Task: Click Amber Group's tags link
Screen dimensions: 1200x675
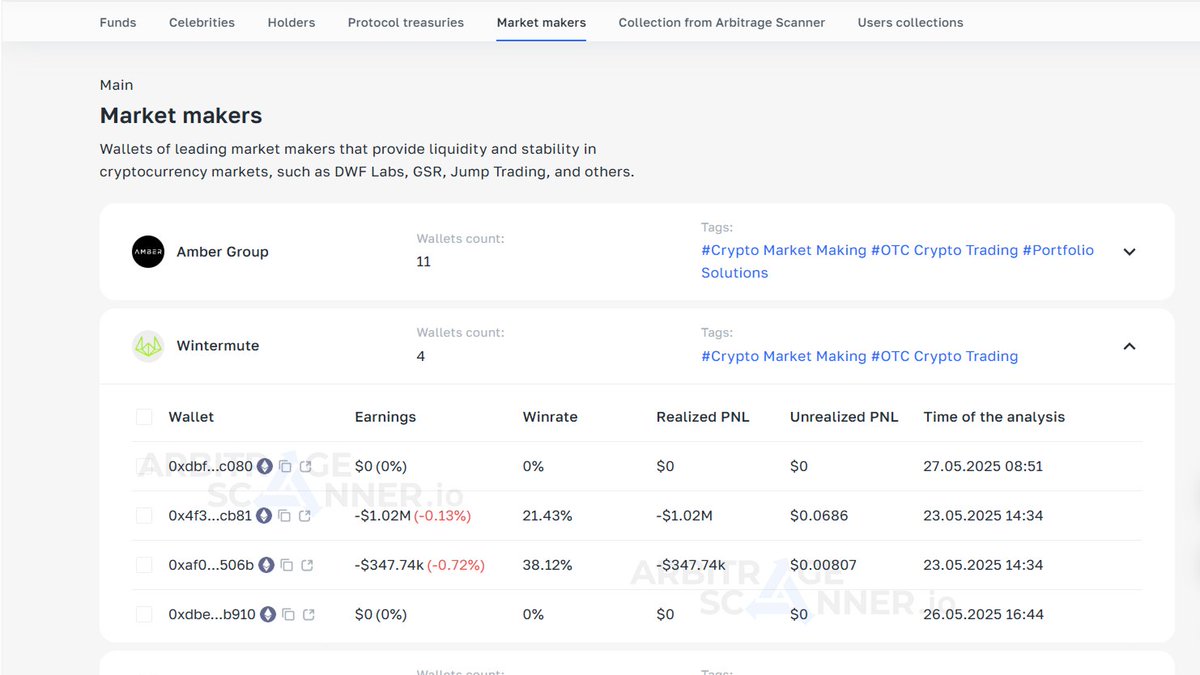Action: [898, 261]
